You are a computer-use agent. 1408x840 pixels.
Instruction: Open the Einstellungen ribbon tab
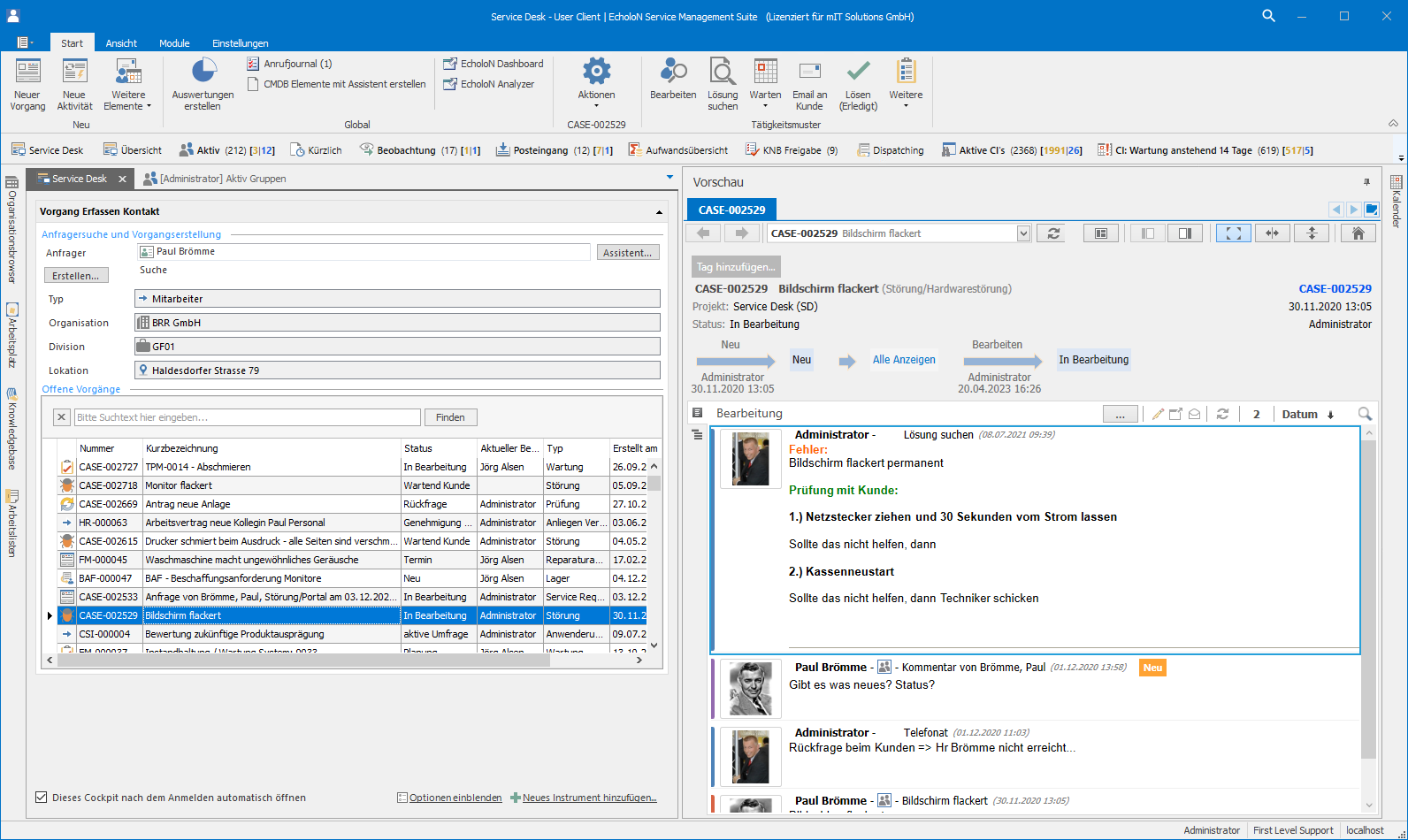[x=240, y=43]
